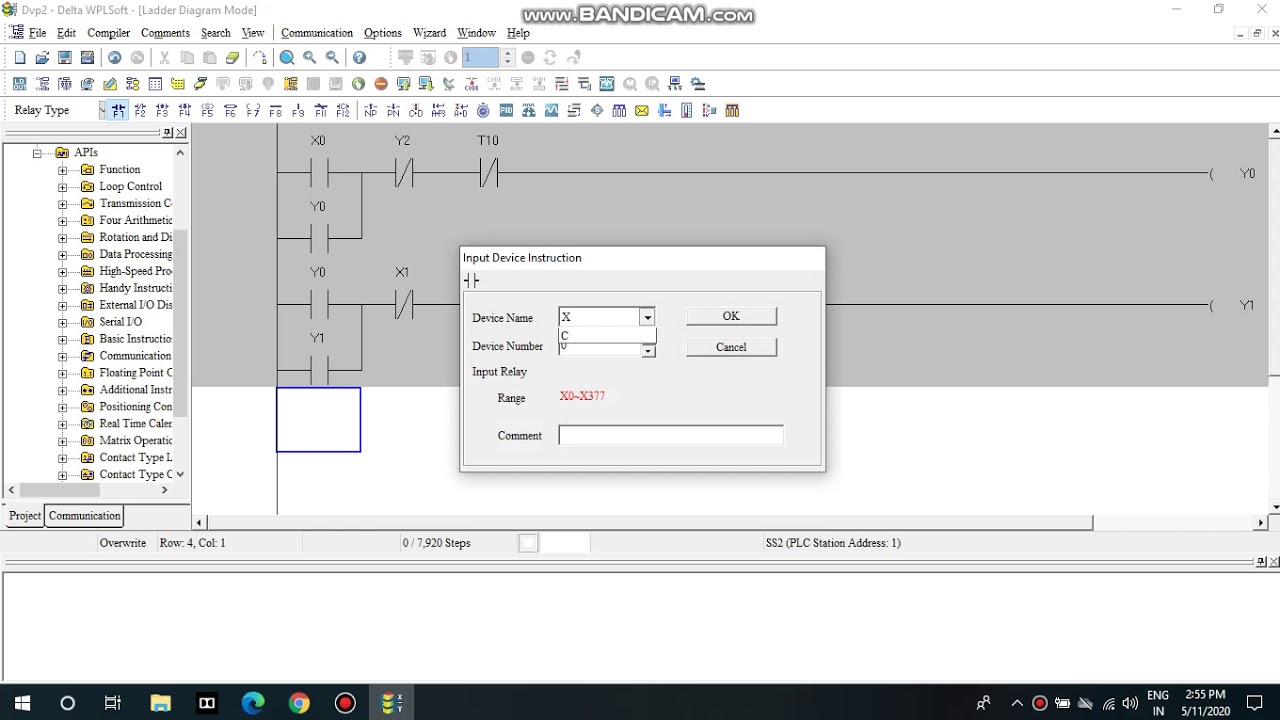Click the Device Number spinner arrow

648,350
